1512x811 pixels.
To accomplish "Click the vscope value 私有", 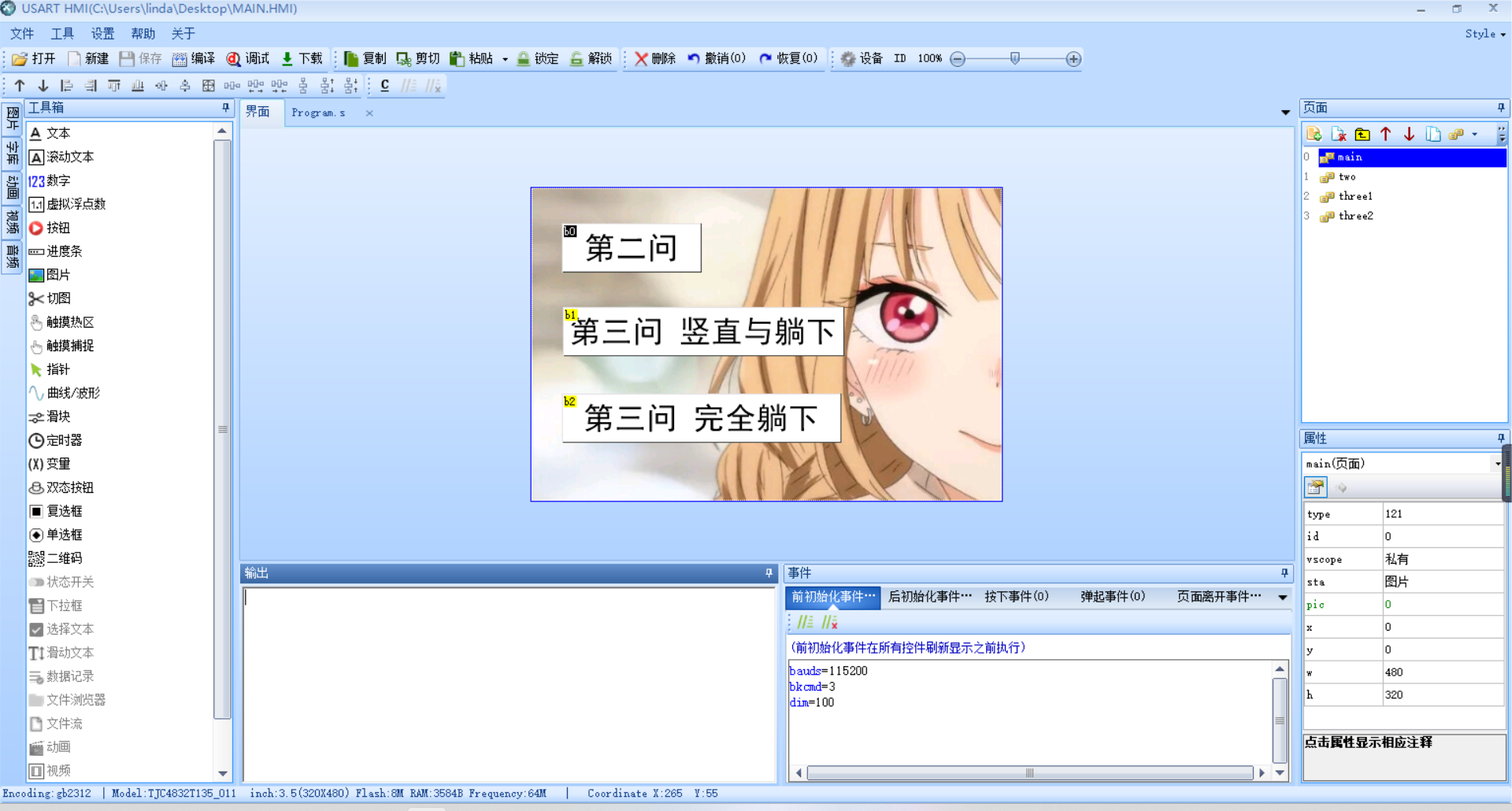I will click(1443, 559).
